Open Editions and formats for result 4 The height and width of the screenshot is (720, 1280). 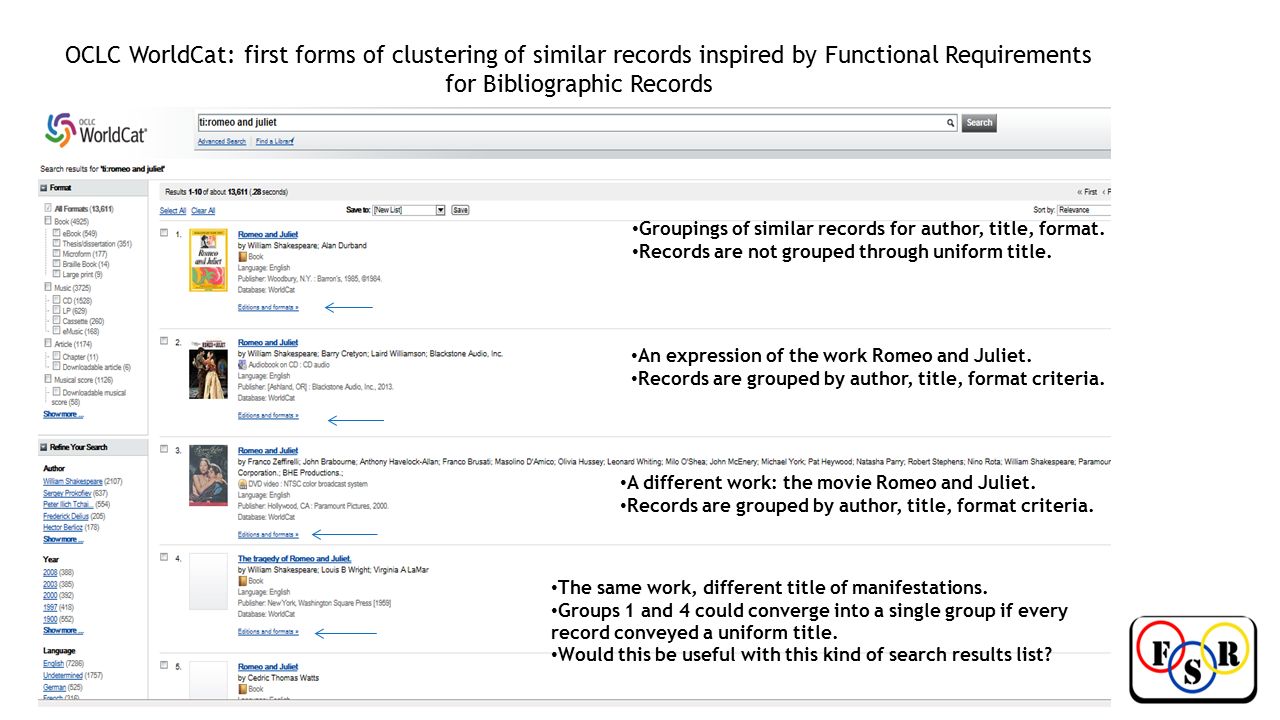coord(268,632)
